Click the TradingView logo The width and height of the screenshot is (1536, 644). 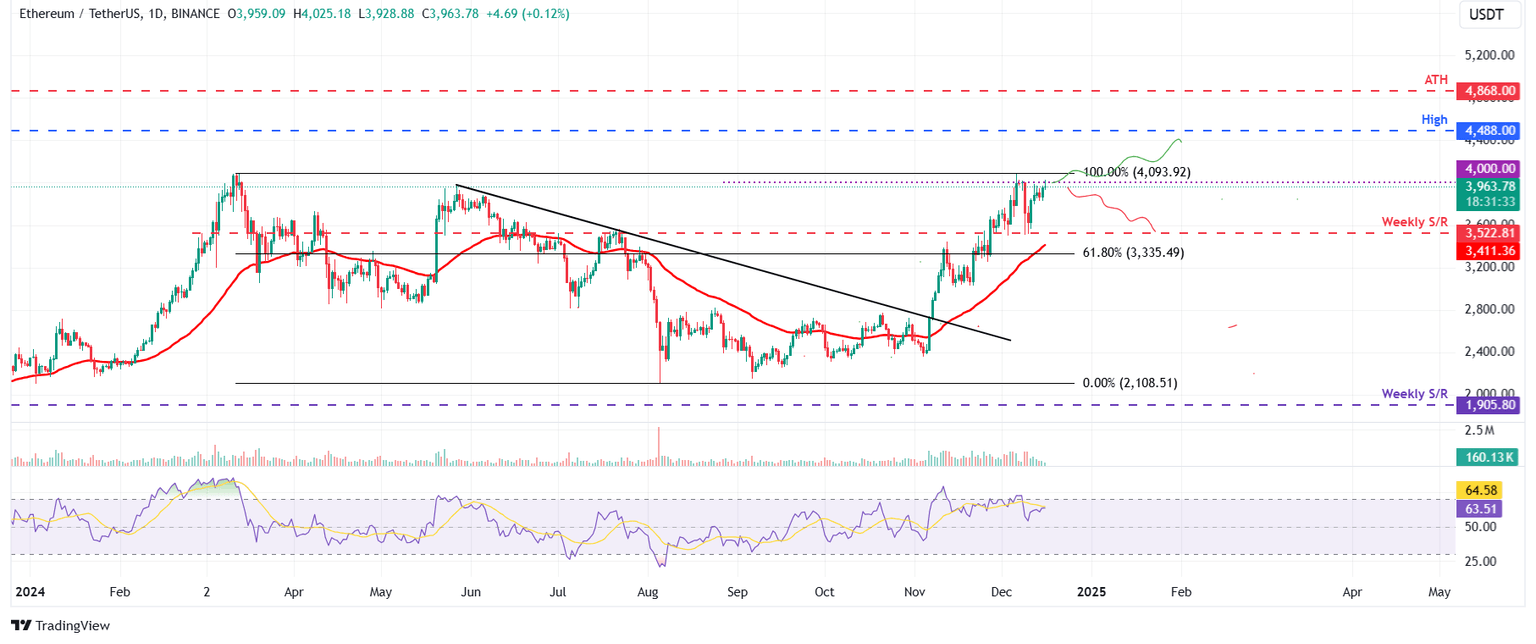(60, 625)
